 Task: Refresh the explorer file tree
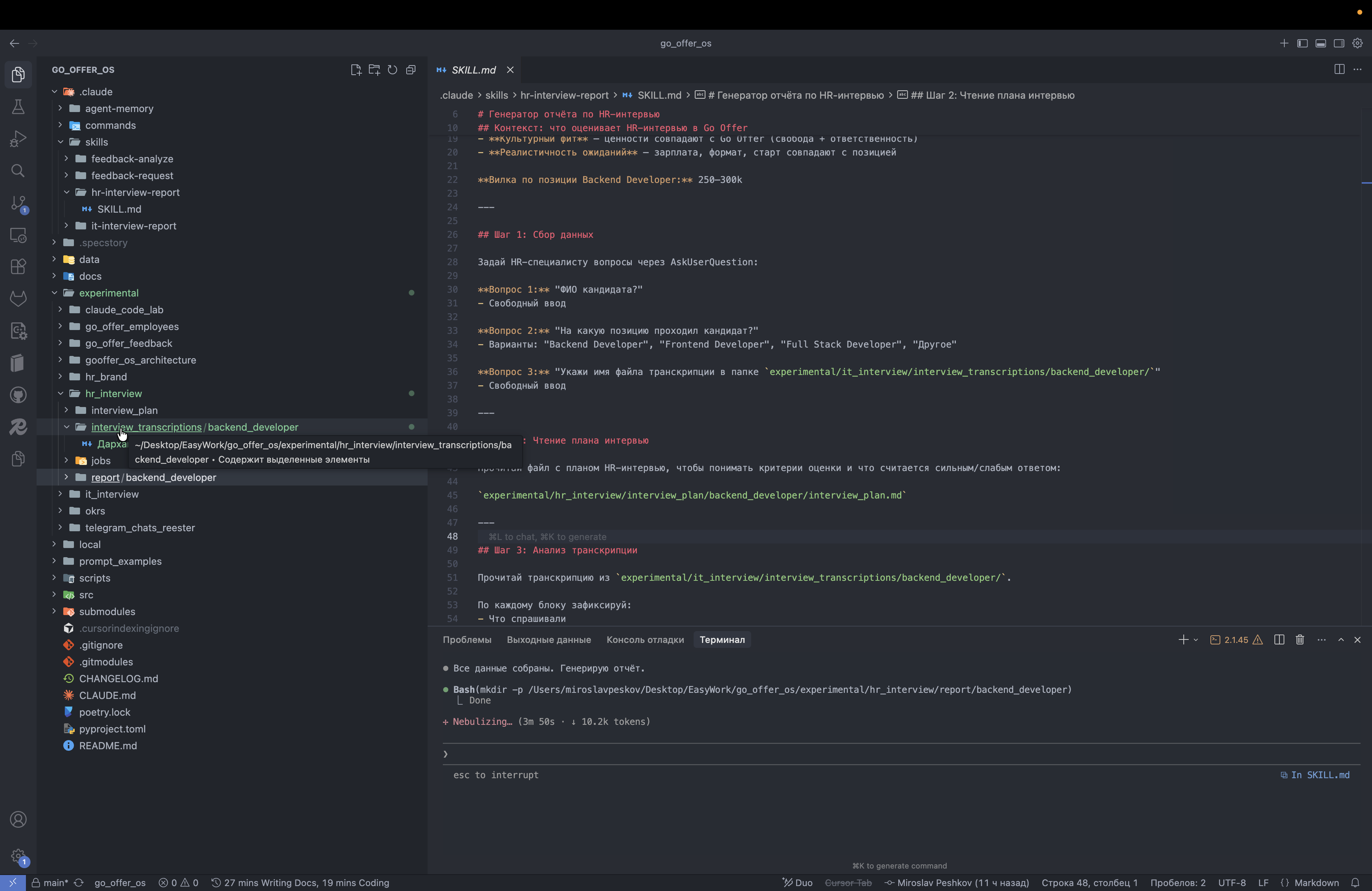click(x=393, y=70)
